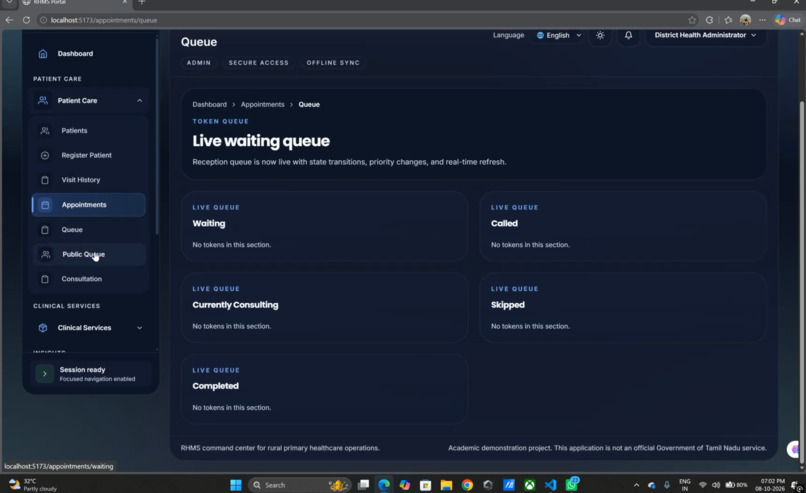Open the browser extensions icon
Image resolution: width=806 pixels, height=493 pixels.
click(x=709, y=20)
